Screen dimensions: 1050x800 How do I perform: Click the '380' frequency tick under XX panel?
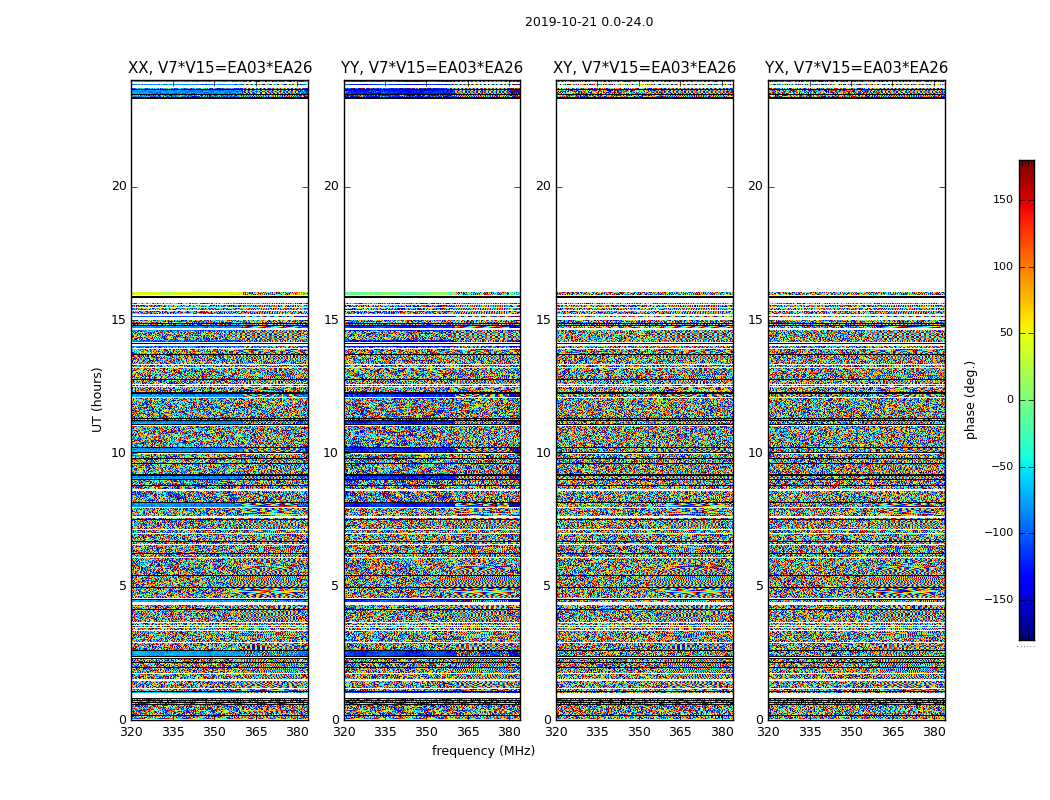click(297, 732)
